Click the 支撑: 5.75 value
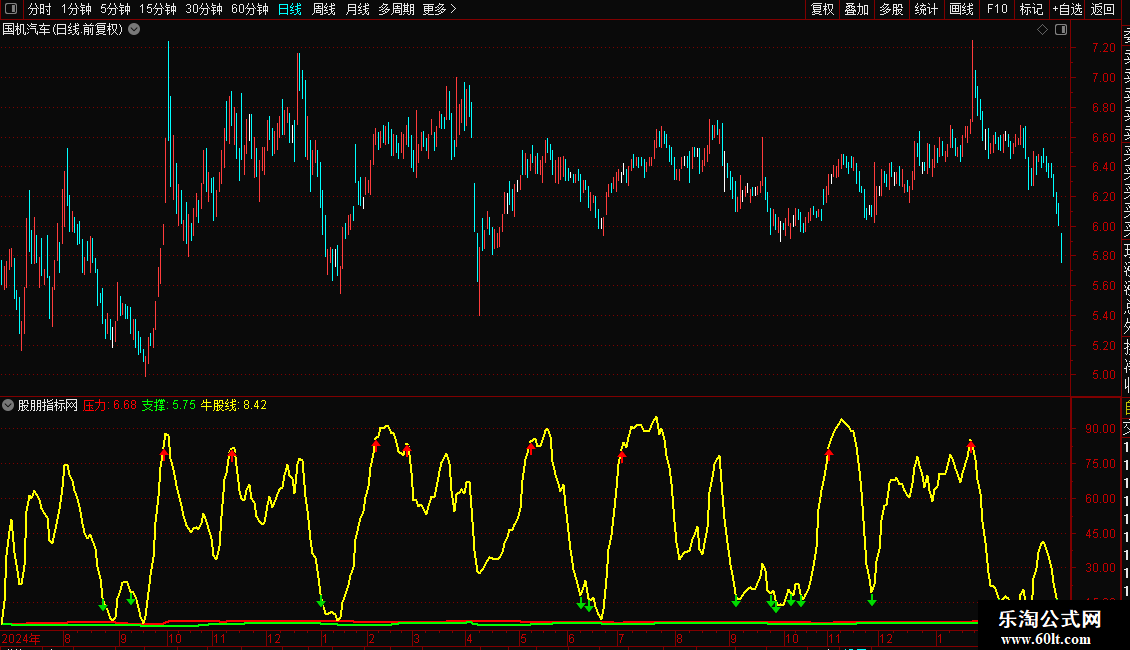Image resolution: width=1130 pixels, height=650 pixels. tap(168, 405)
